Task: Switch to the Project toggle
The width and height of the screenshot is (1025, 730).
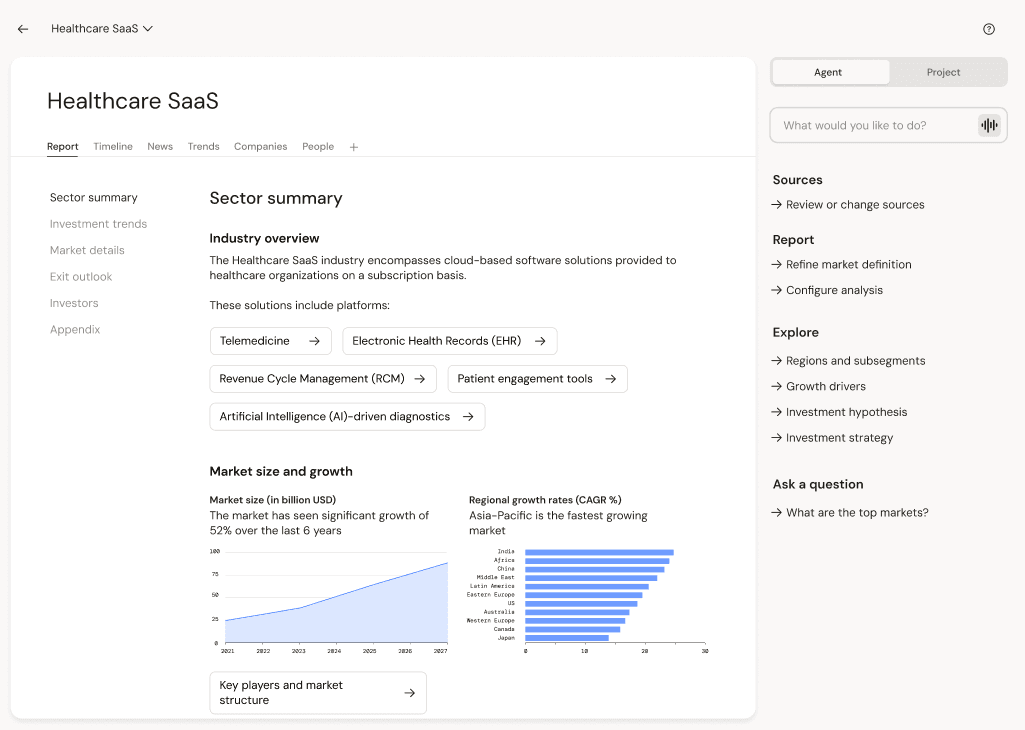Action: [x=943, y=72]
